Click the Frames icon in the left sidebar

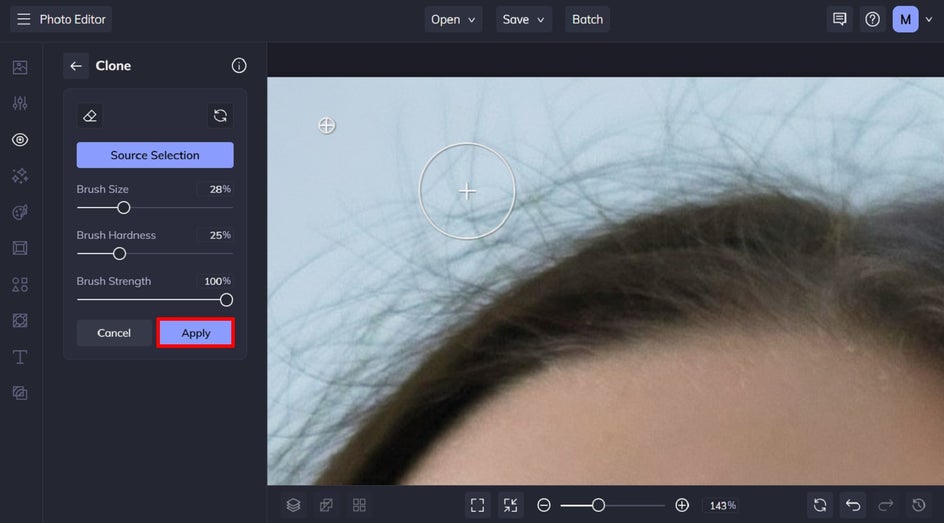click(x=20, y=248)
